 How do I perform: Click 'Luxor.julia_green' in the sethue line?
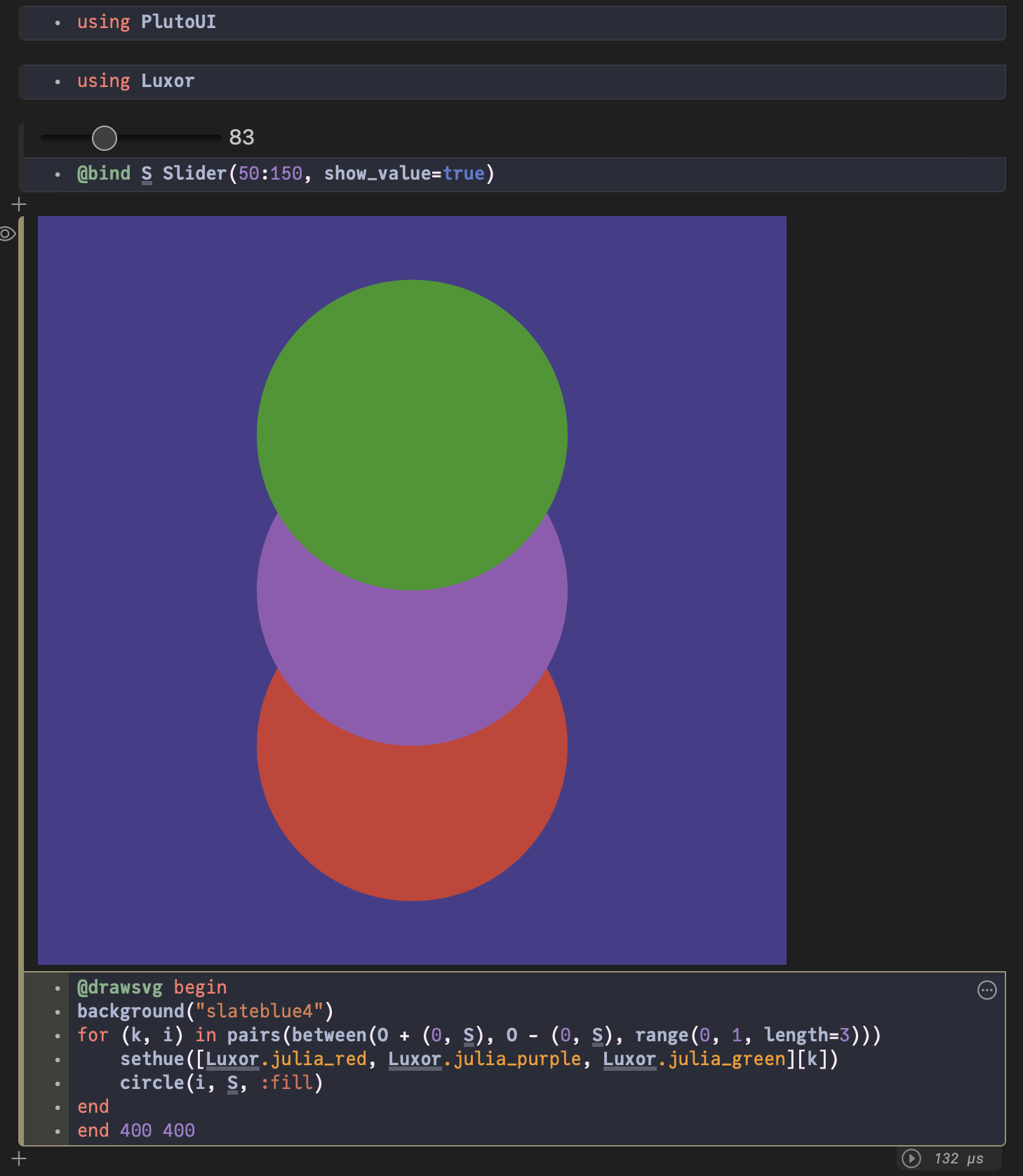click(694, 1059)
